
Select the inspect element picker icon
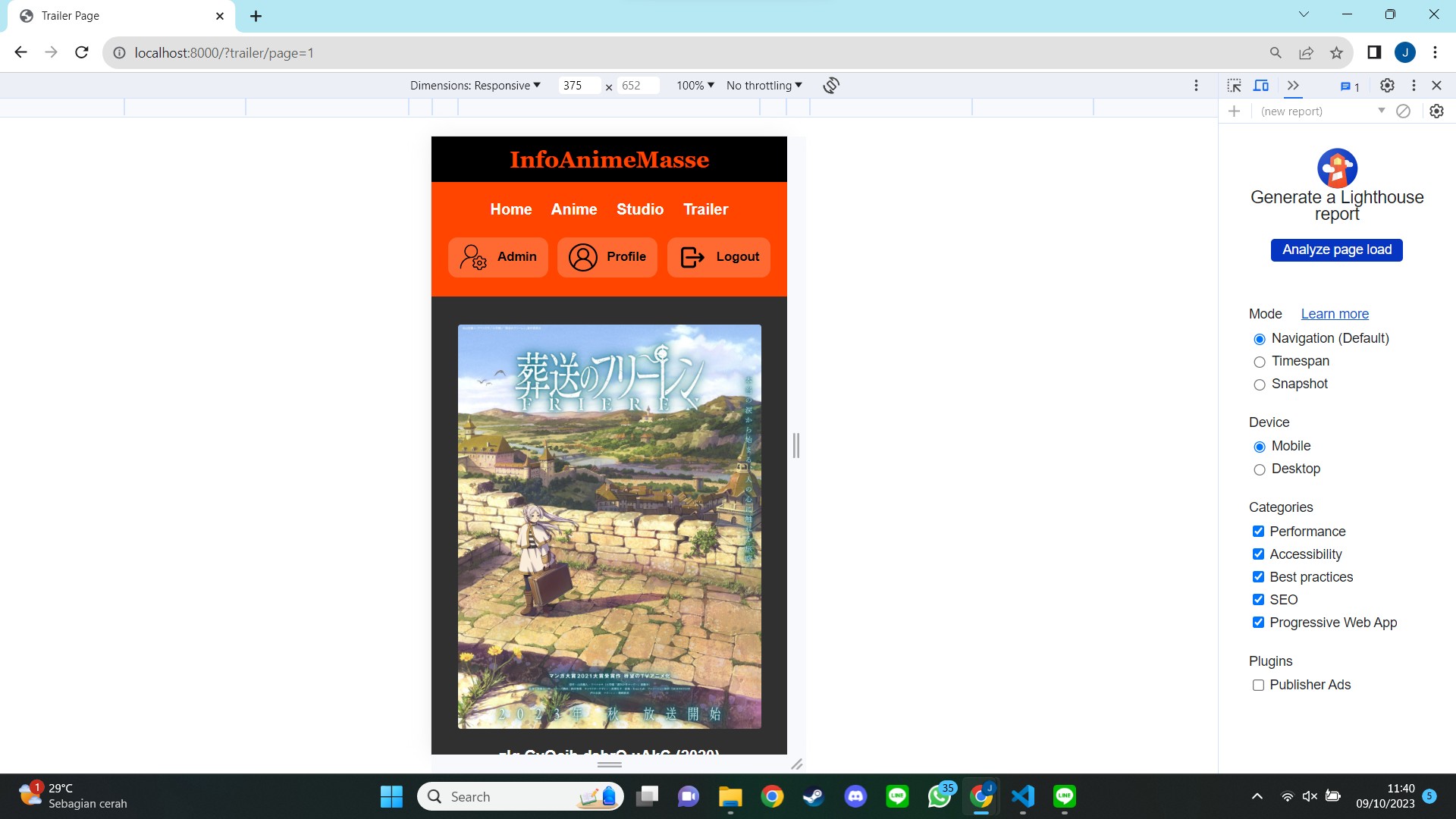1235,86
